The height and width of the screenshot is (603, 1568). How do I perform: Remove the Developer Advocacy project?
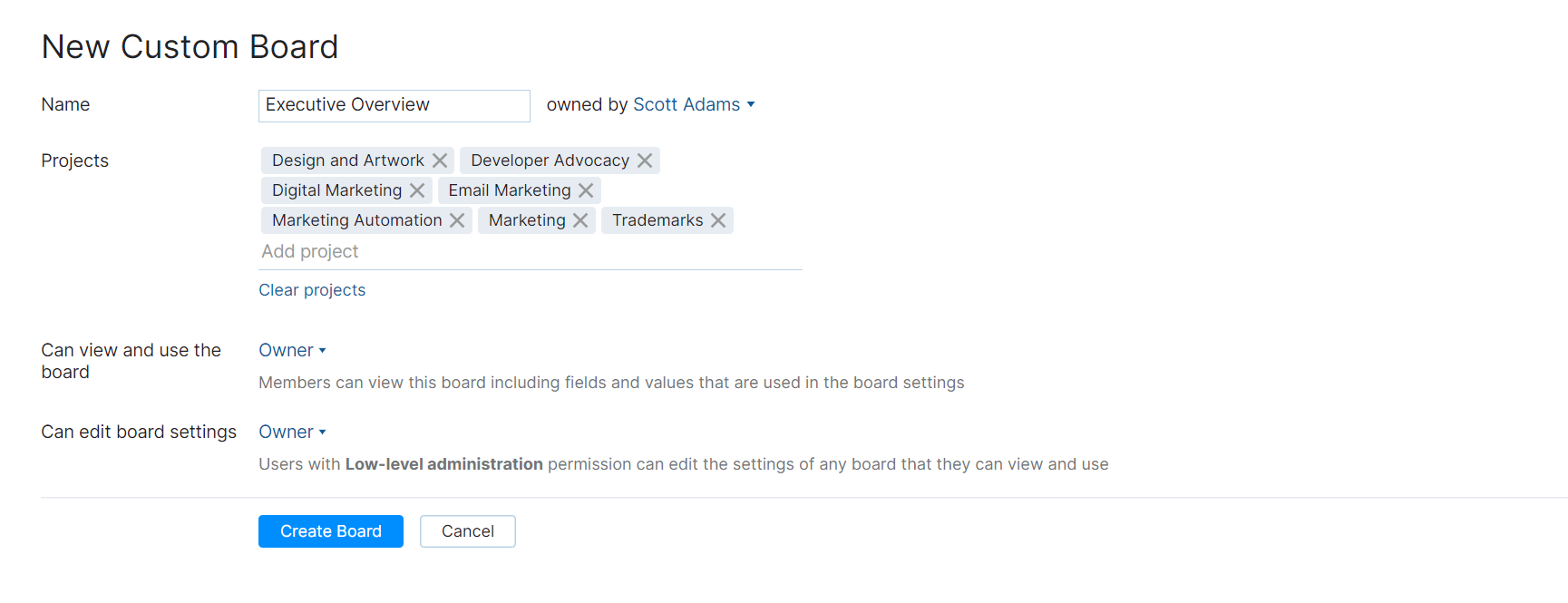click(x=645, y=160)
